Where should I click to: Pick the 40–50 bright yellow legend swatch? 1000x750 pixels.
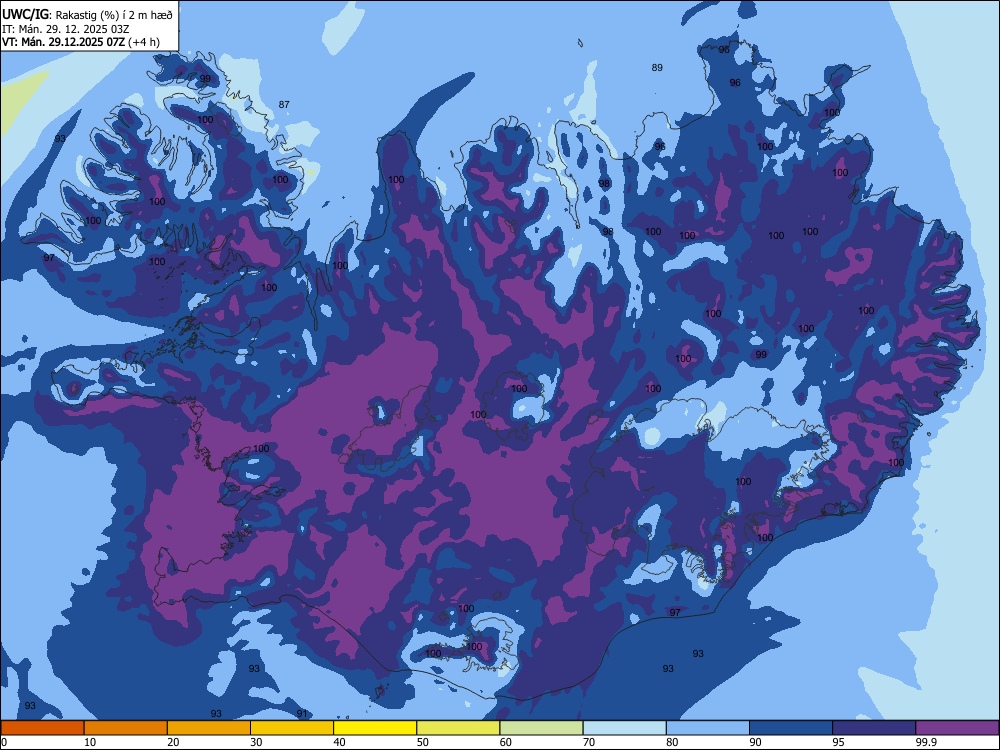pyautogui.click(x=375, y=728)
